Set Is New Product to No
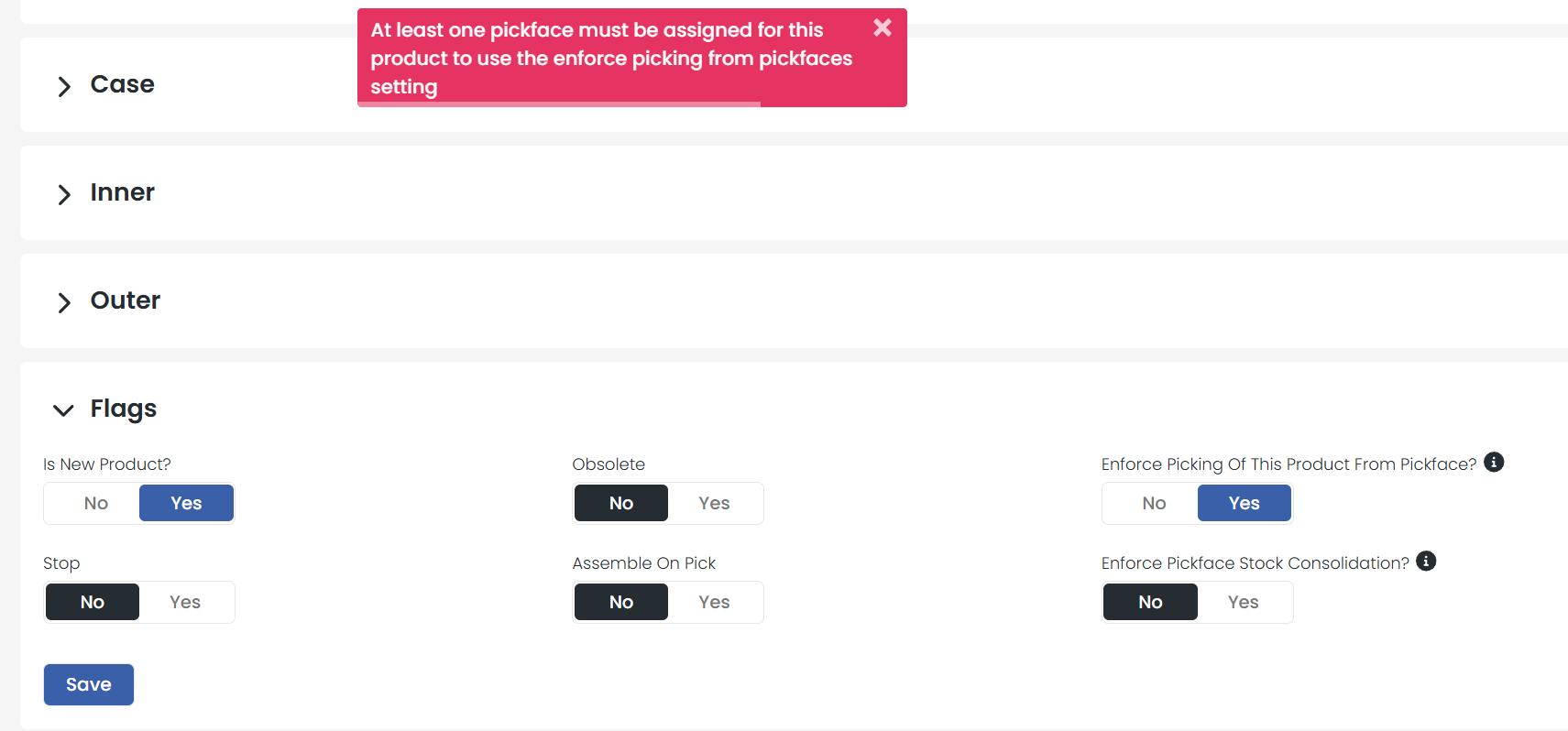The height and width of the screenshot is (731, 1568). coord(95,503)
